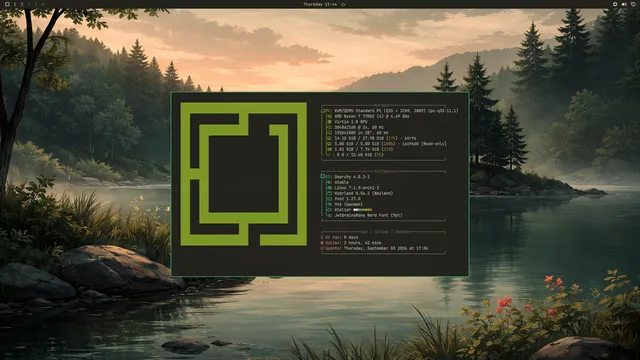Click the terminal icon beside foot 1.27.0
Screen dimensions: 640x360
point(330,199)
